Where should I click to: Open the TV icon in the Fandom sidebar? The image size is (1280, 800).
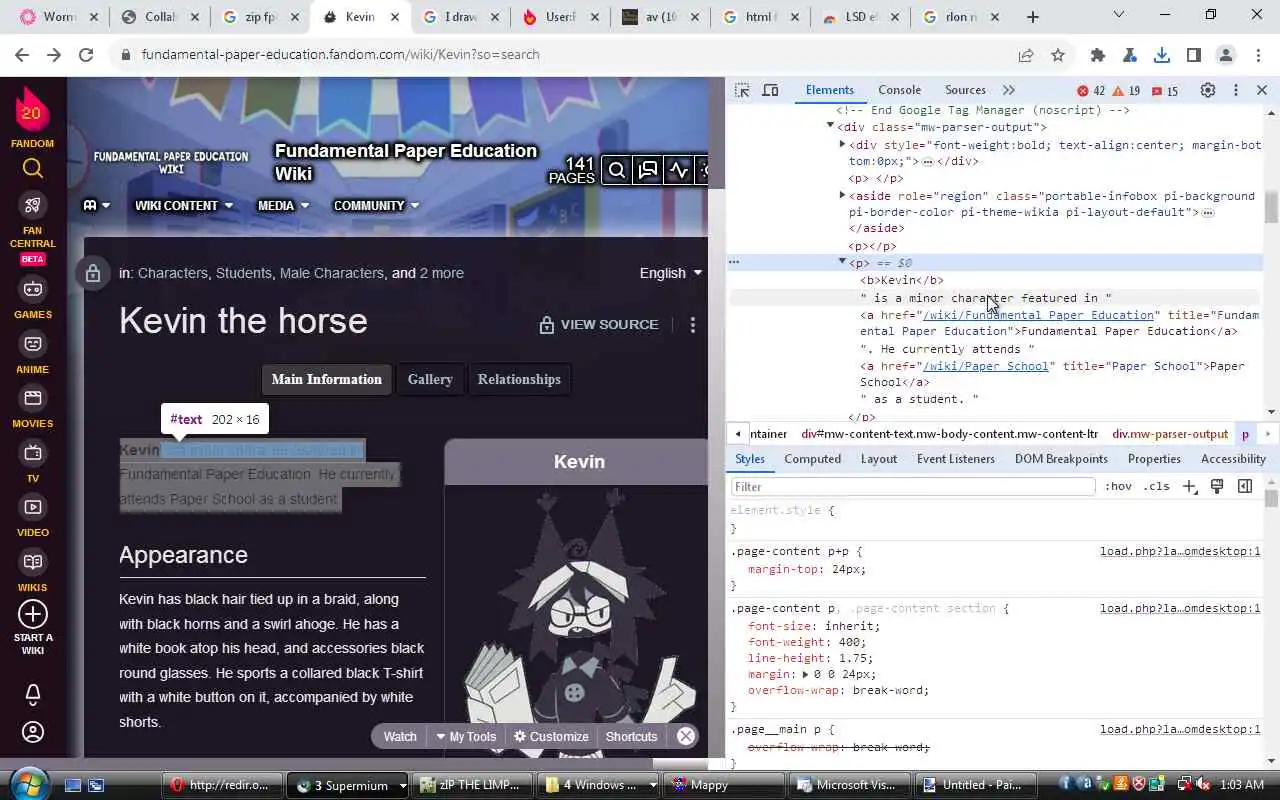pos(33,453)
